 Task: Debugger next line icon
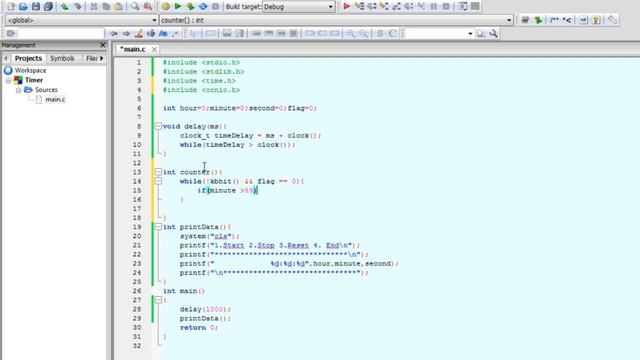pos(372,6)
